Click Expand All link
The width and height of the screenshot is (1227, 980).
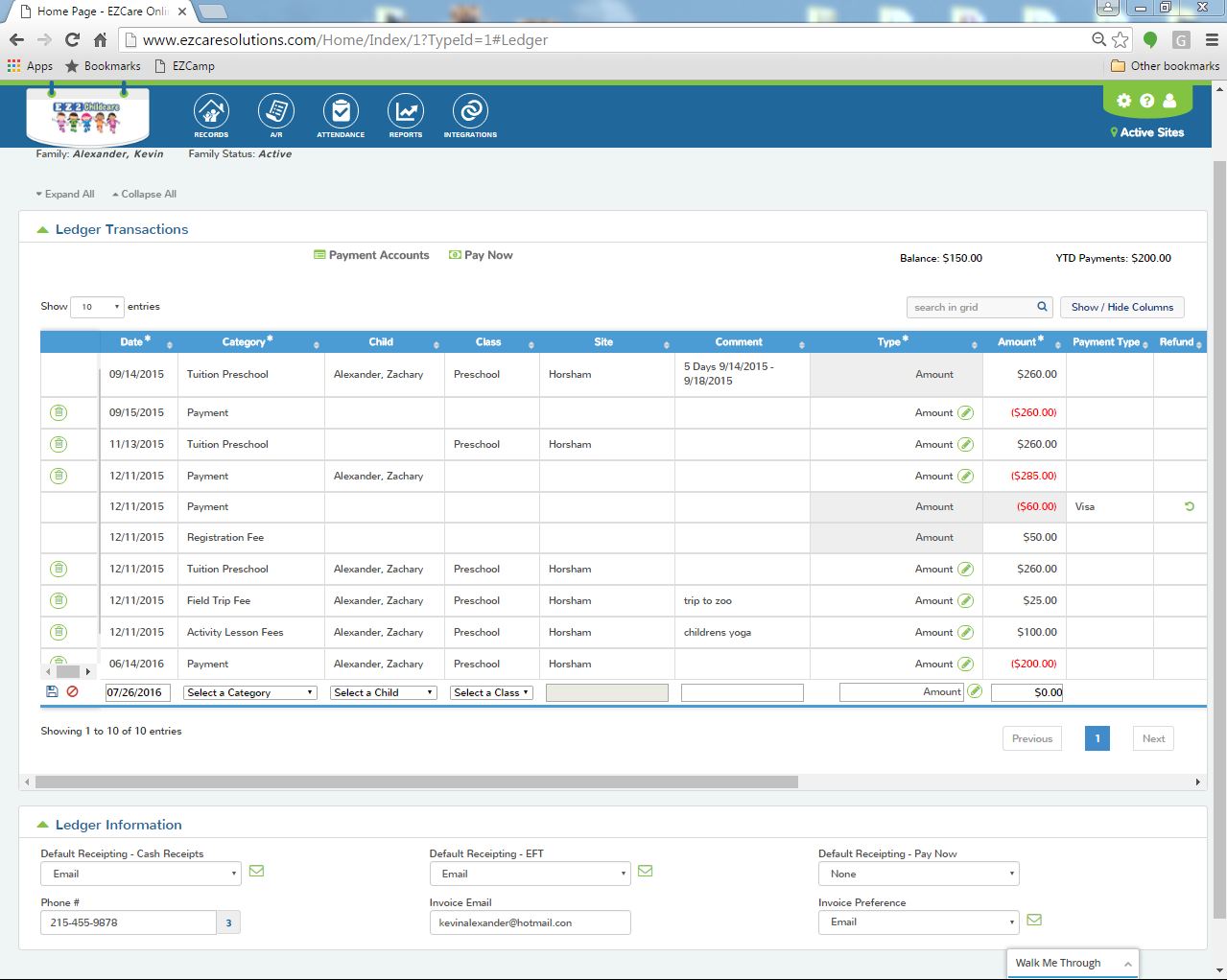65,194
